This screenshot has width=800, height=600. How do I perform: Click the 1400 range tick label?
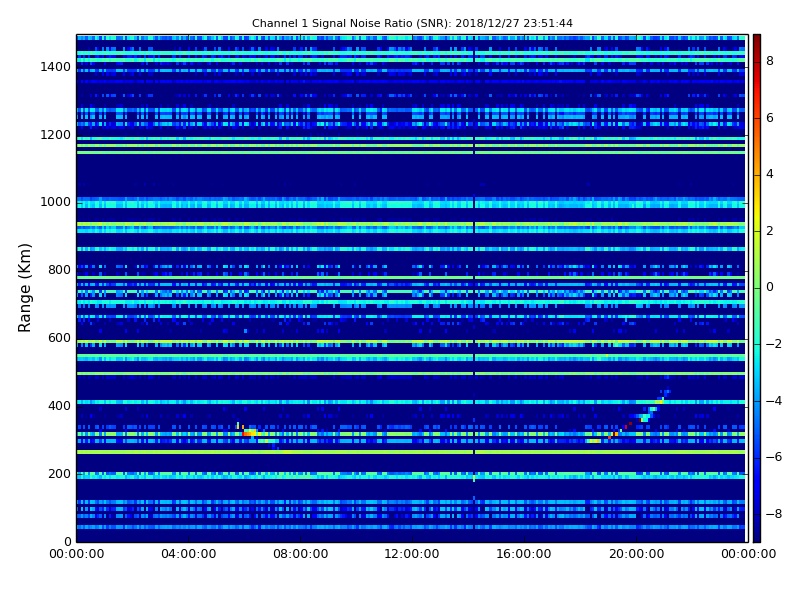(56, 67)
